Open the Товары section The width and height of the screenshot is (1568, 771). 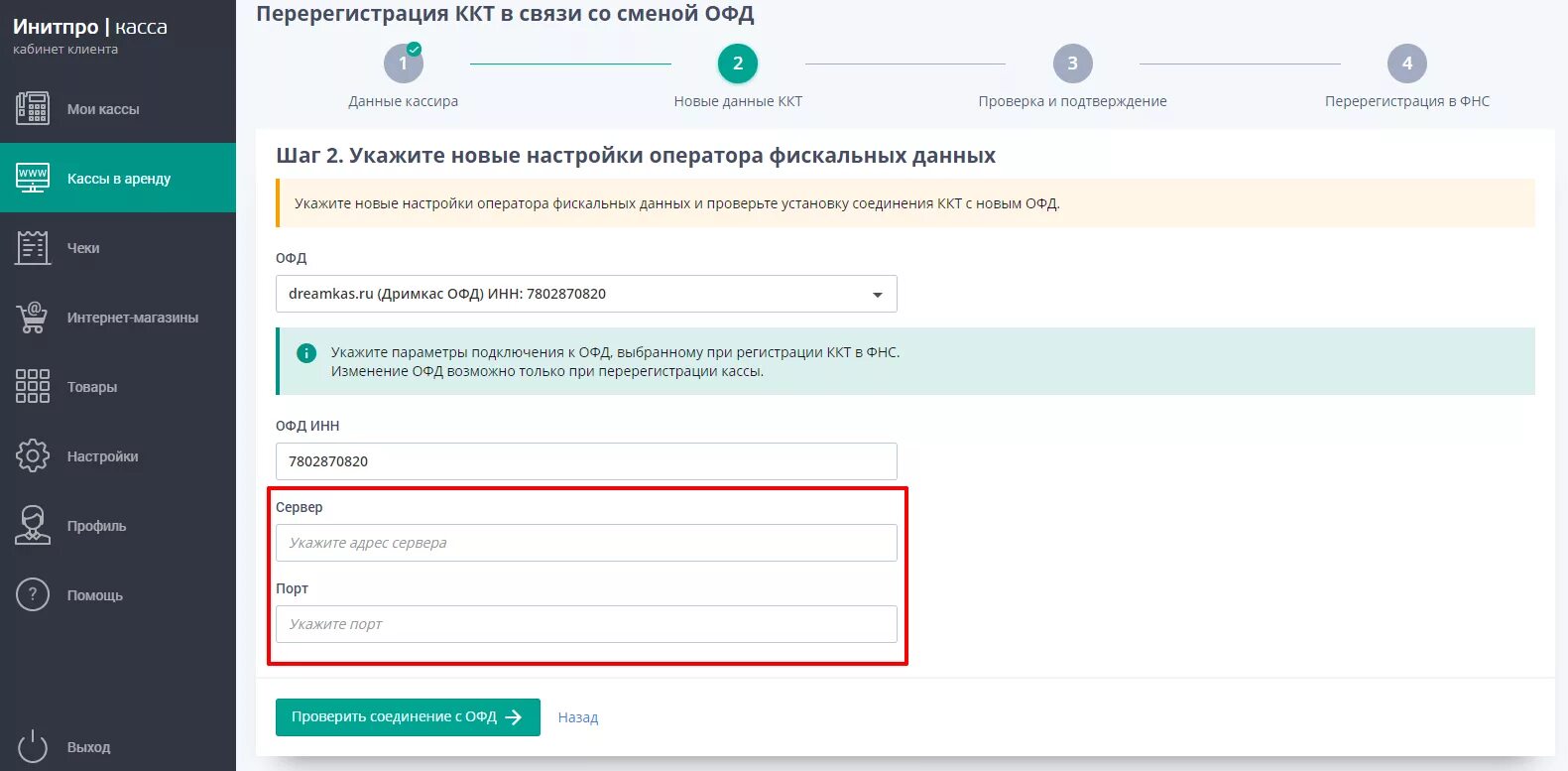(x=118, y=387)
